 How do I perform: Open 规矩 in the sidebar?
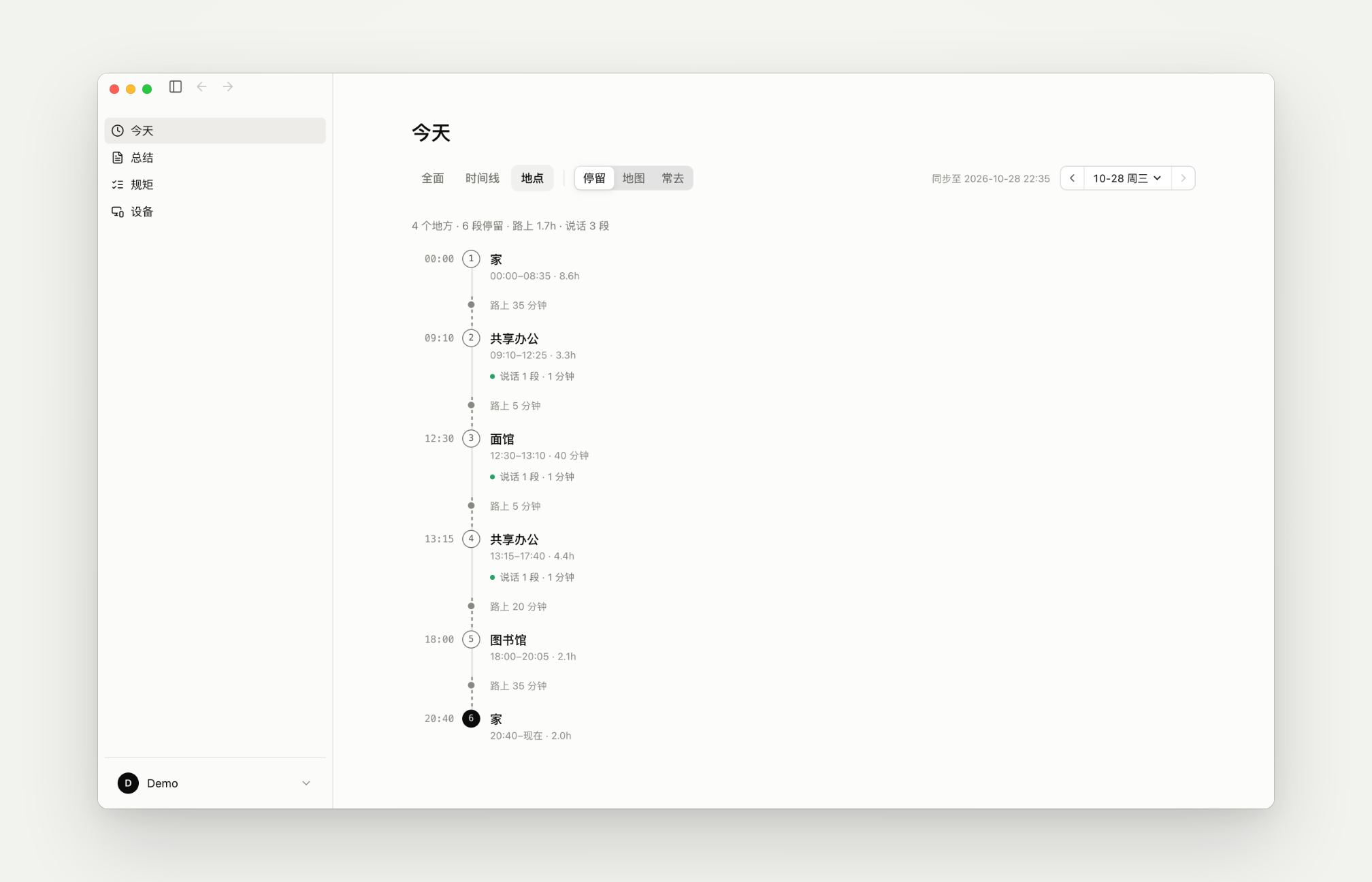215,184
